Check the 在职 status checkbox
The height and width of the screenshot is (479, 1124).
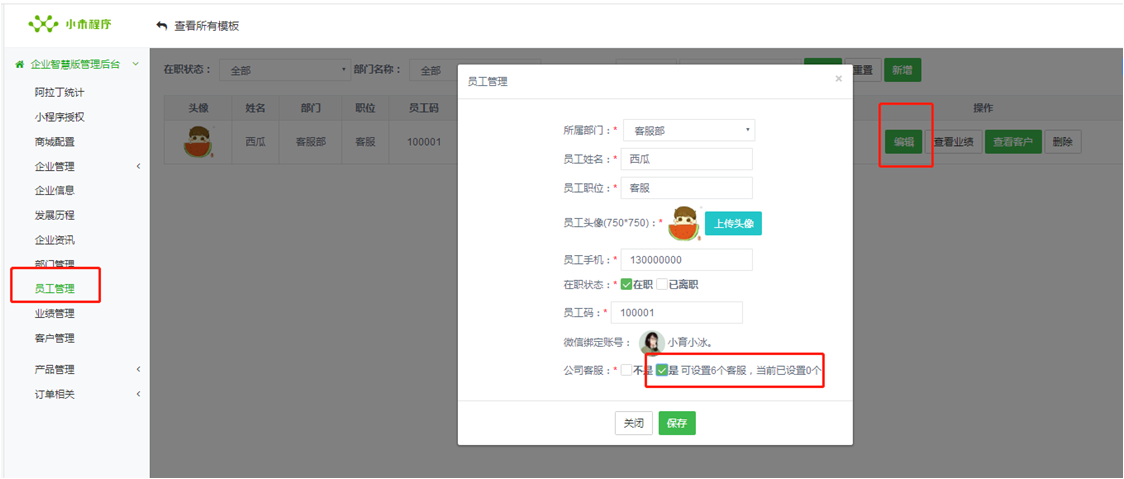[626, 284]
